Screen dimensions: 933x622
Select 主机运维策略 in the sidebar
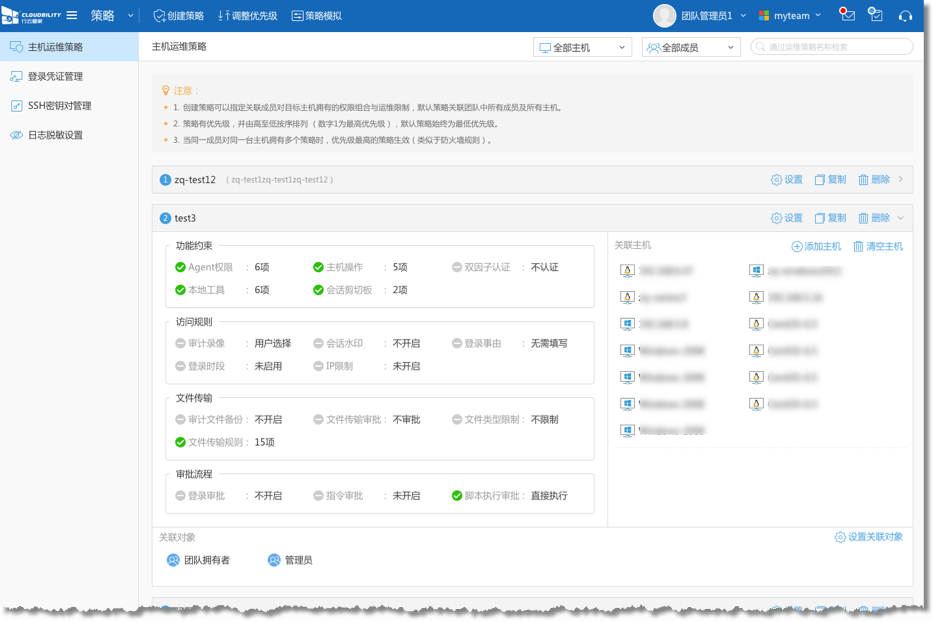(69, 47)
